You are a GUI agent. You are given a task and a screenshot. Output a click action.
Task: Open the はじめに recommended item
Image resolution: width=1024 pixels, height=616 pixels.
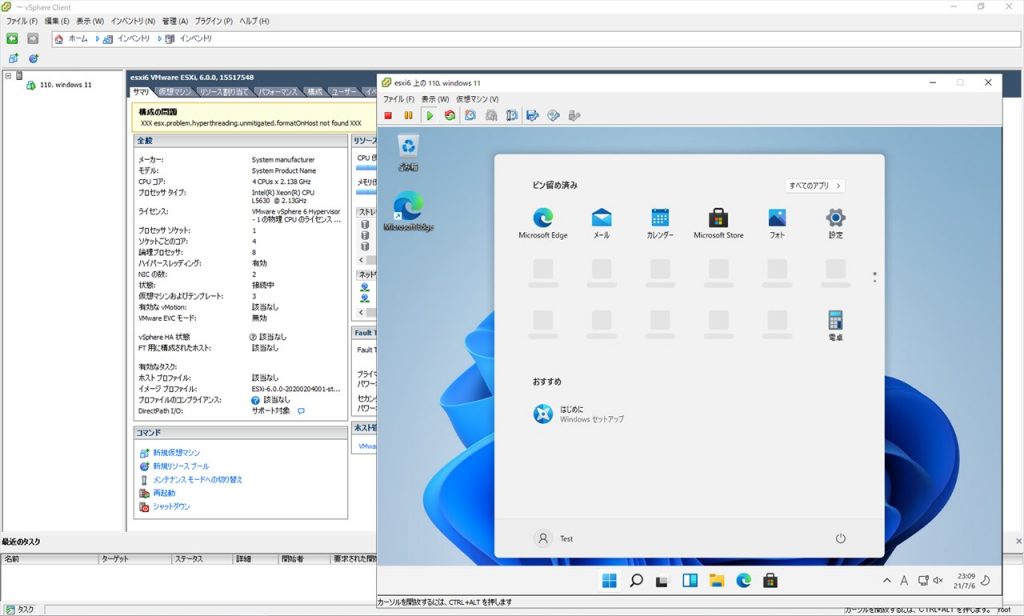point(579,413)
